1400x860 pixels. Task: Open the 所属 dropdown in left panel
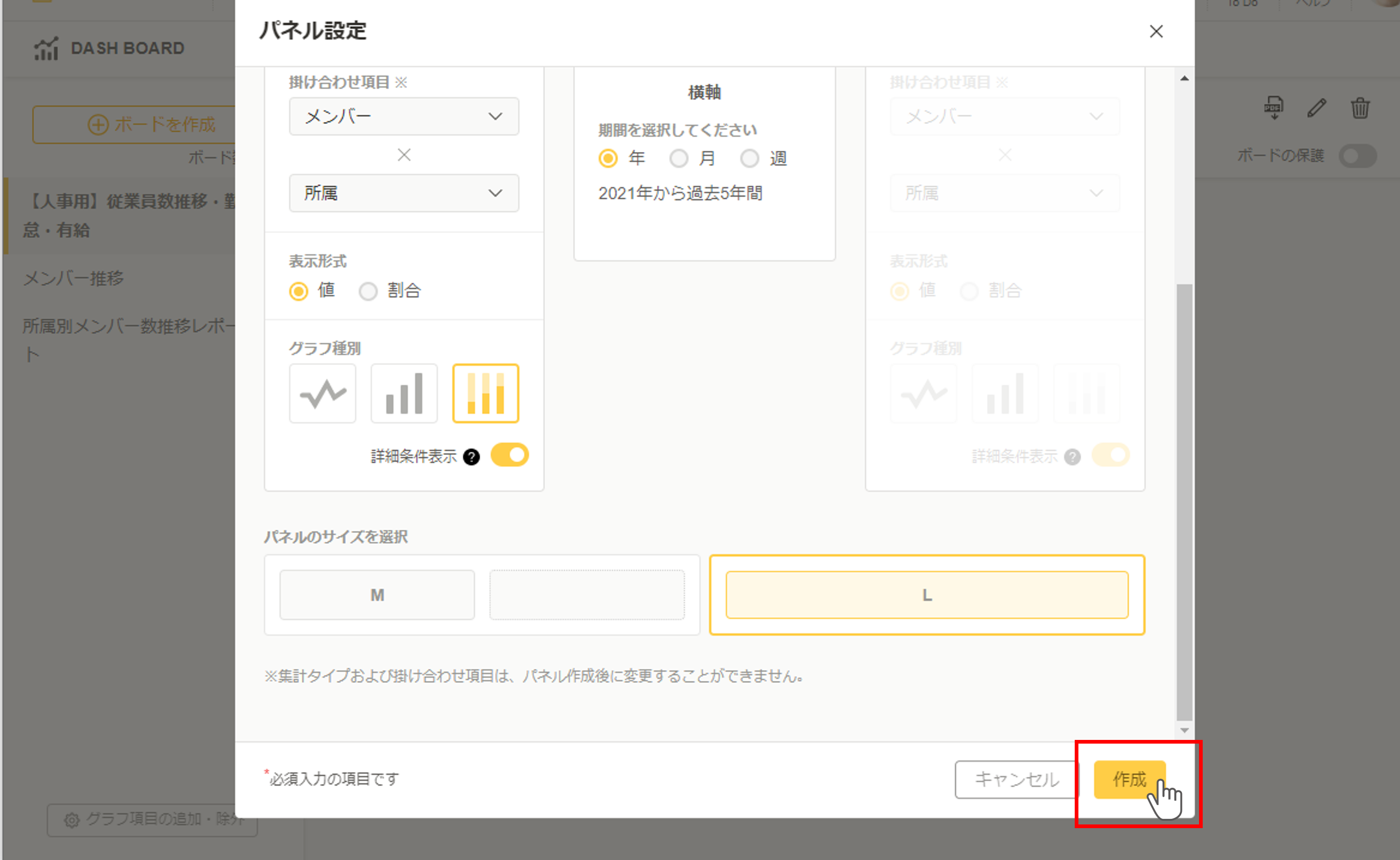(404, 193)
